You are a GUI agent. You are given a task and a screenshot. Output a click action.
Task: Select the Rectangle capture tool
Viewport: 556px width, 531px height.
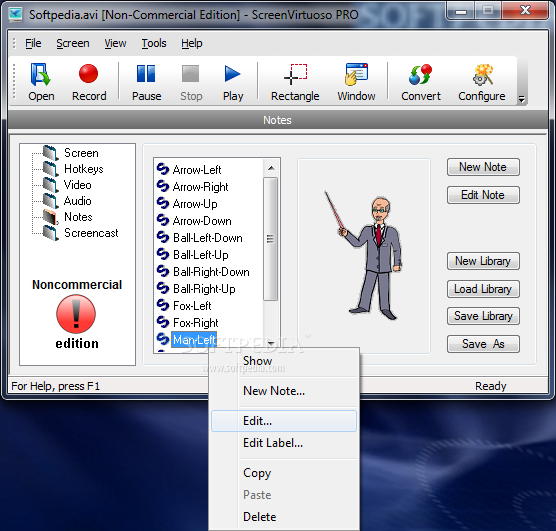[295, 82]
